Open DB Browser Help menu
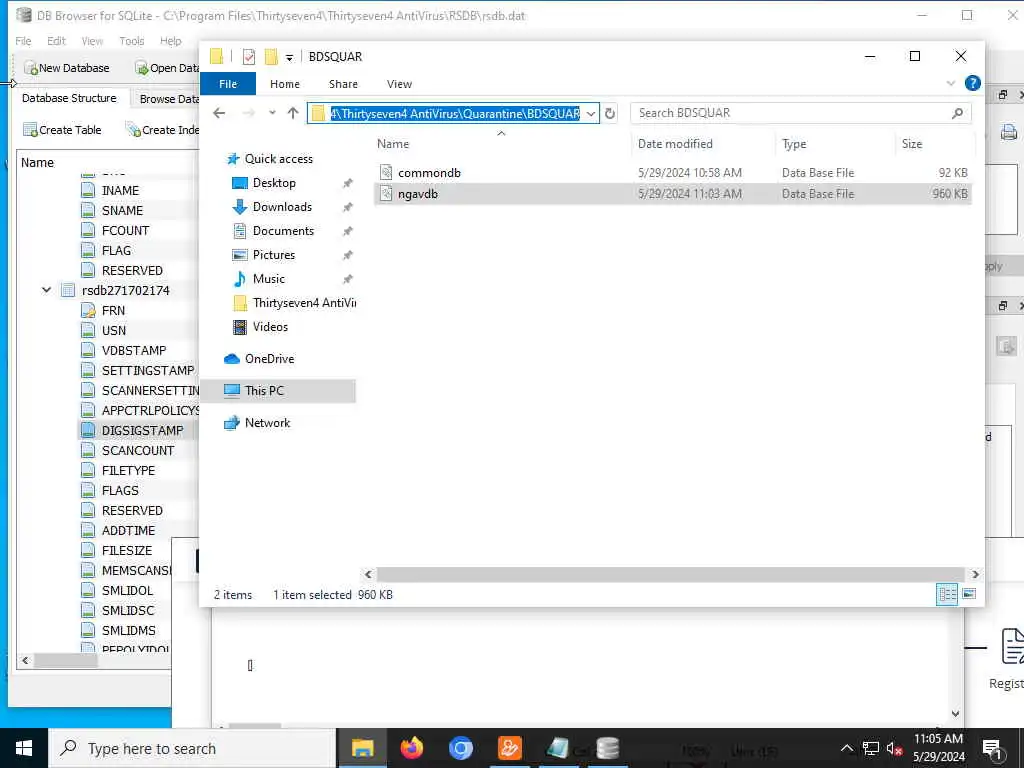This screenshot has width=1024, height=768. click(x=170, y=40)
